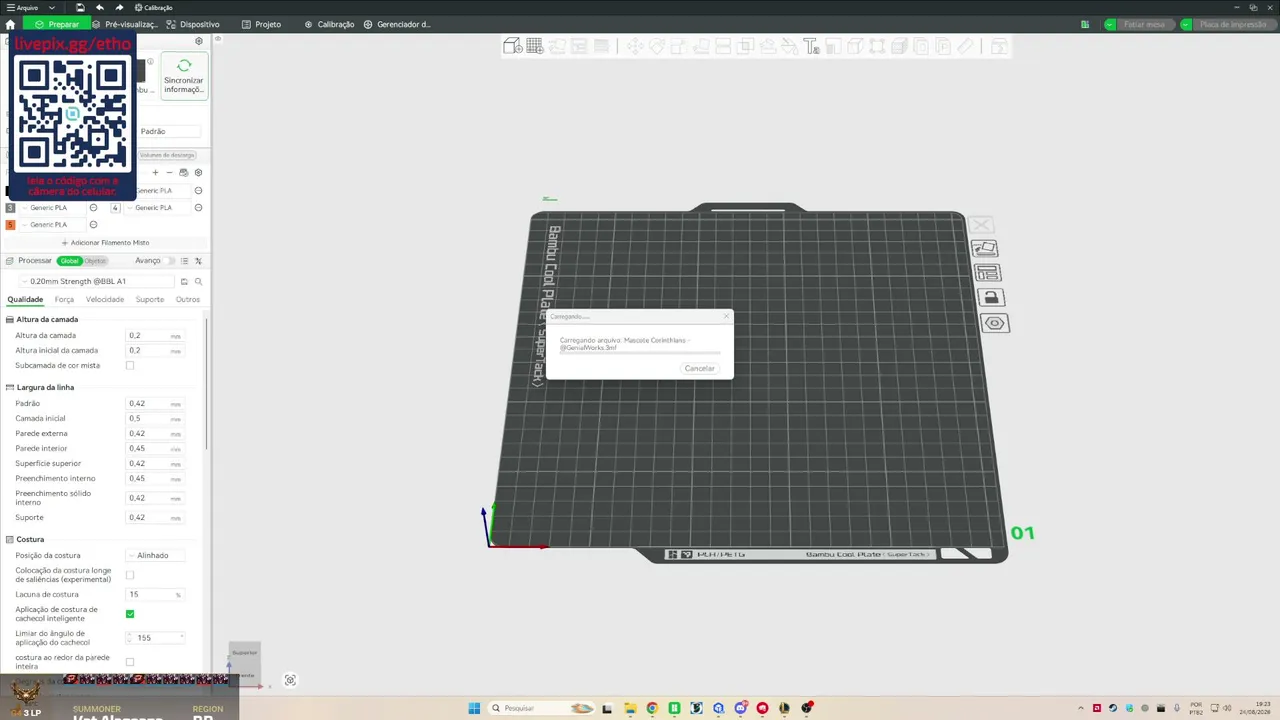This screenshot has width=1280, height=720.
Task: Click the settings list view icon
Action: coord(184,261)
